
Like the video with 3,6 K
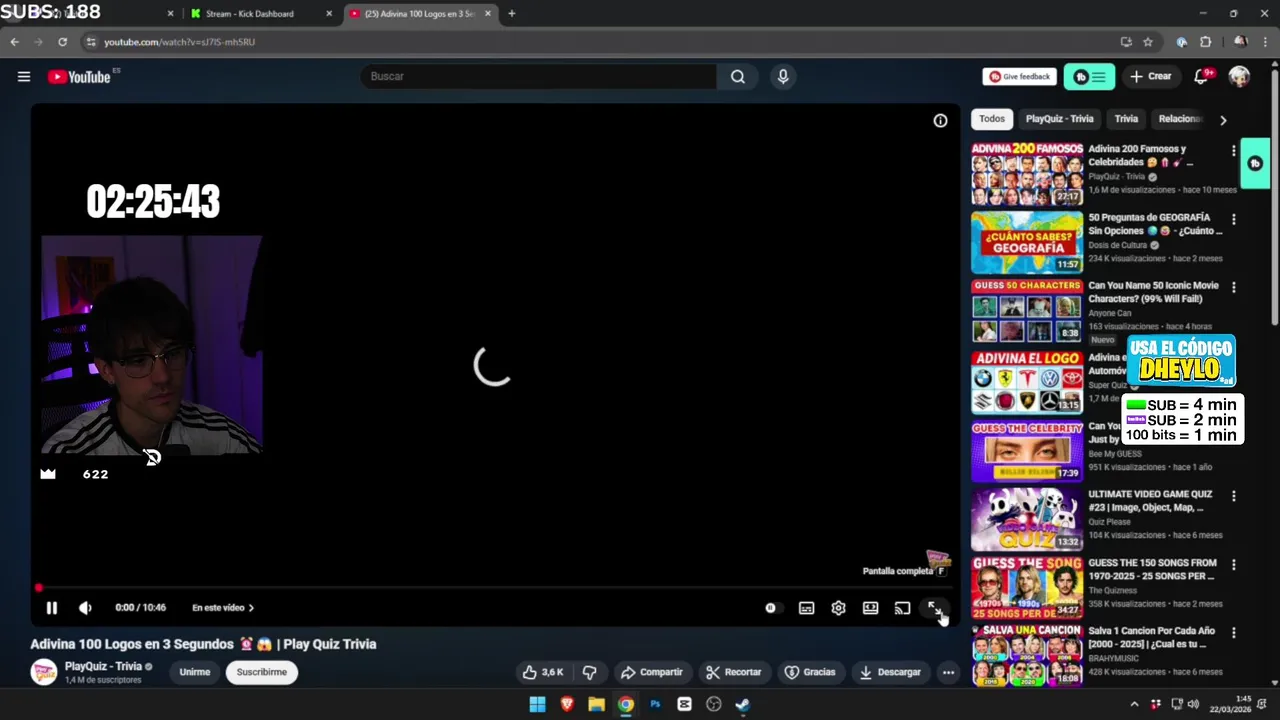[542, 672]
